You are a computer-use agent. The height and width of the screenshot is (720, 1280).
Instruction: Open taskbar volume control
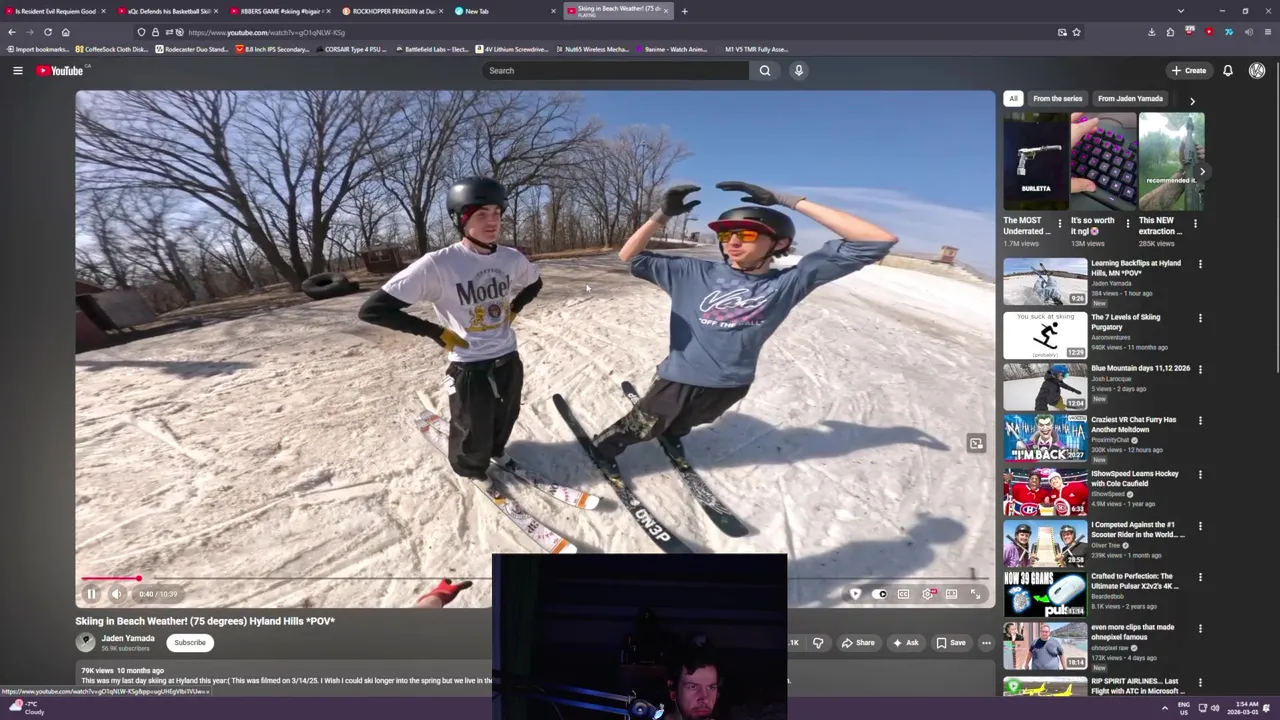click(1215, 708)
